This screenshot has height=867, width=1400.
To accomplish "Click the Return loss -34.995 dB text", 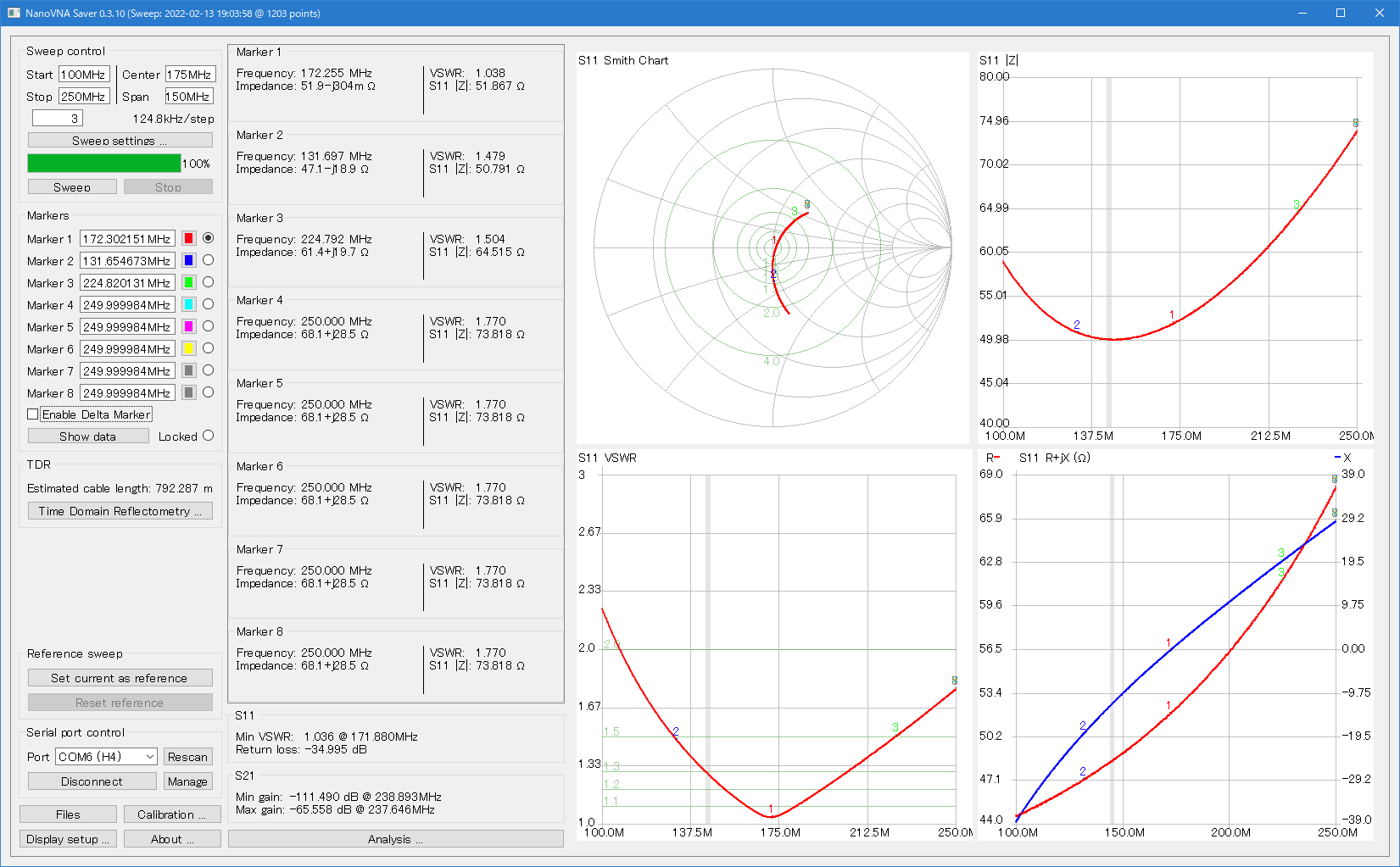I will point(301,749).
